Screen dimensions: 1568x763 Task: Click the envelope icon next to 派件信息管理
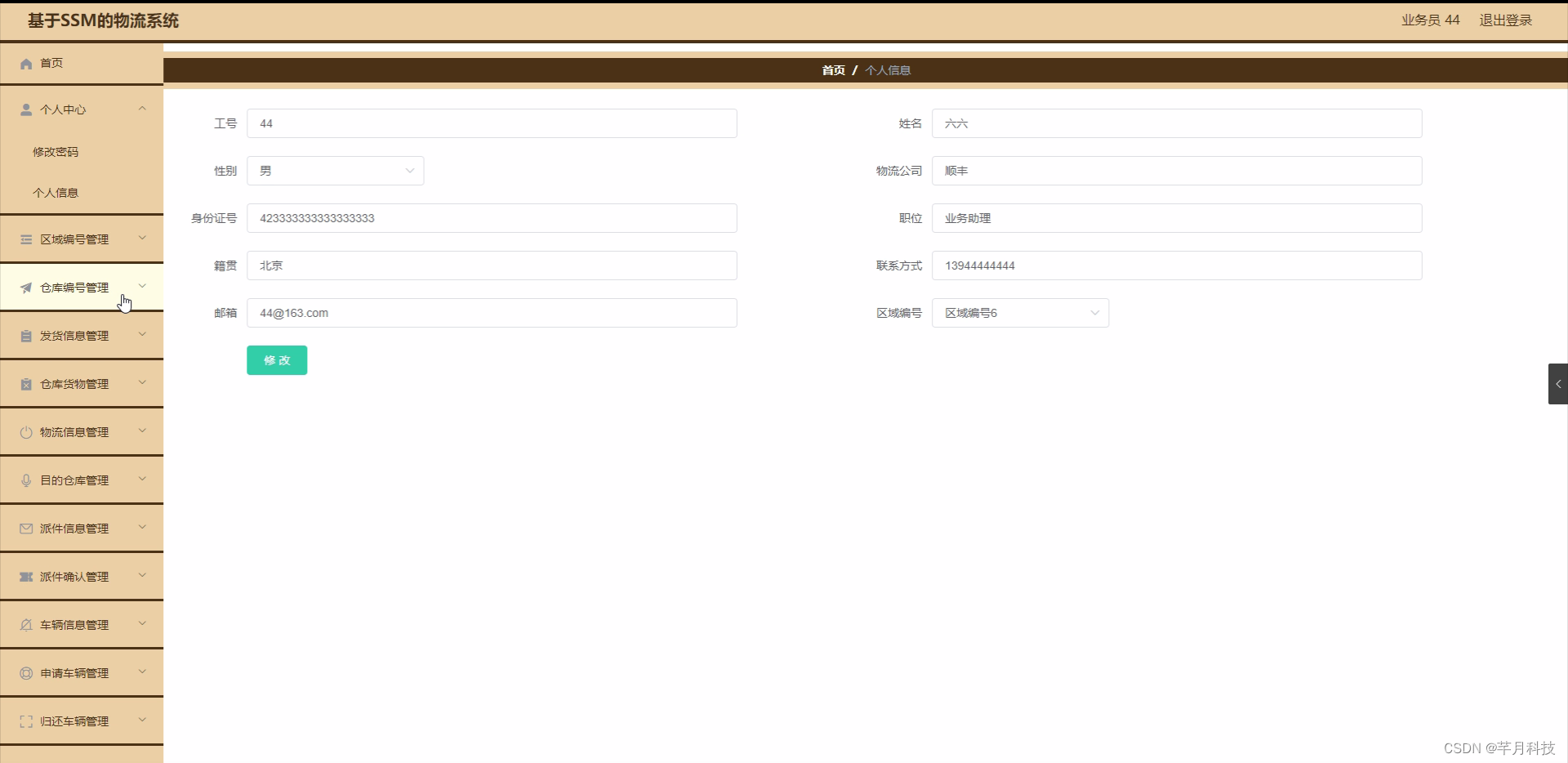[25, 528]
